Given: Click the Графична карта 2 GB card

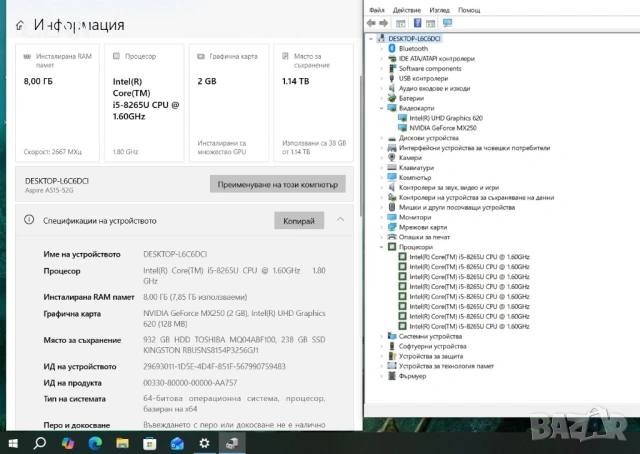Looking at the screenshot, I should point(229,103).
